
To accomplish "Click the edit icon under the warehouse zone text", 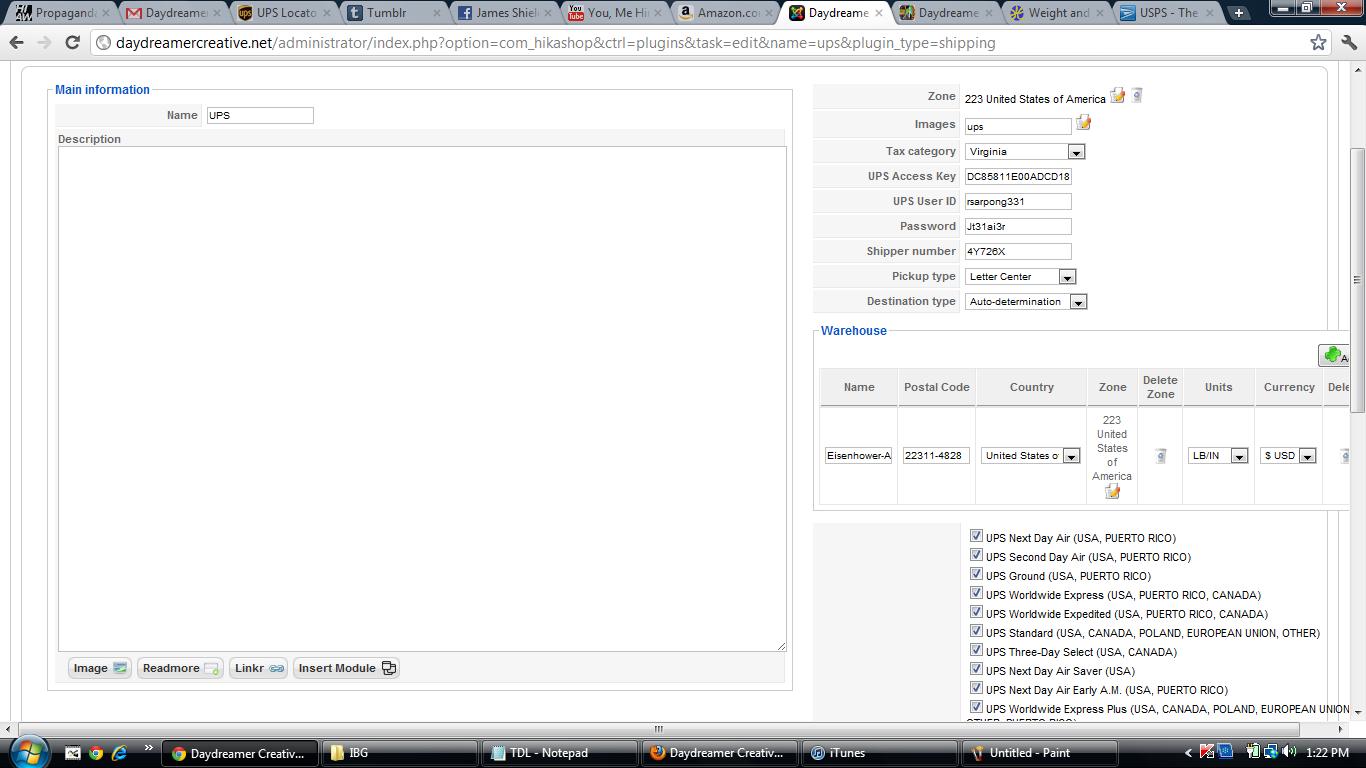I will (x=1112, y=491).
